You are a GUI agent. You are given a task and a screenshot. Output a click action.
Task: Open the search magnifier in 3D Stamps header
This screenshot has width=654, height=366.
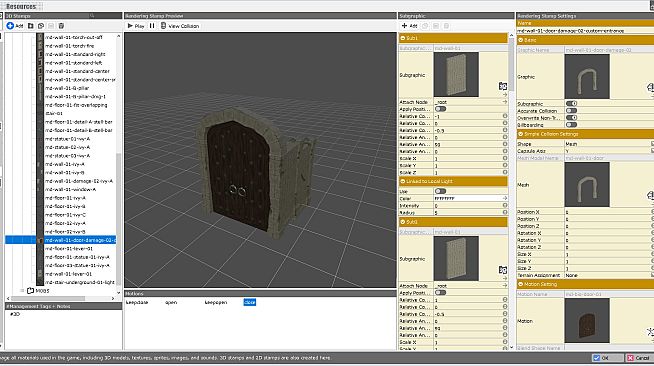(92, 16)
